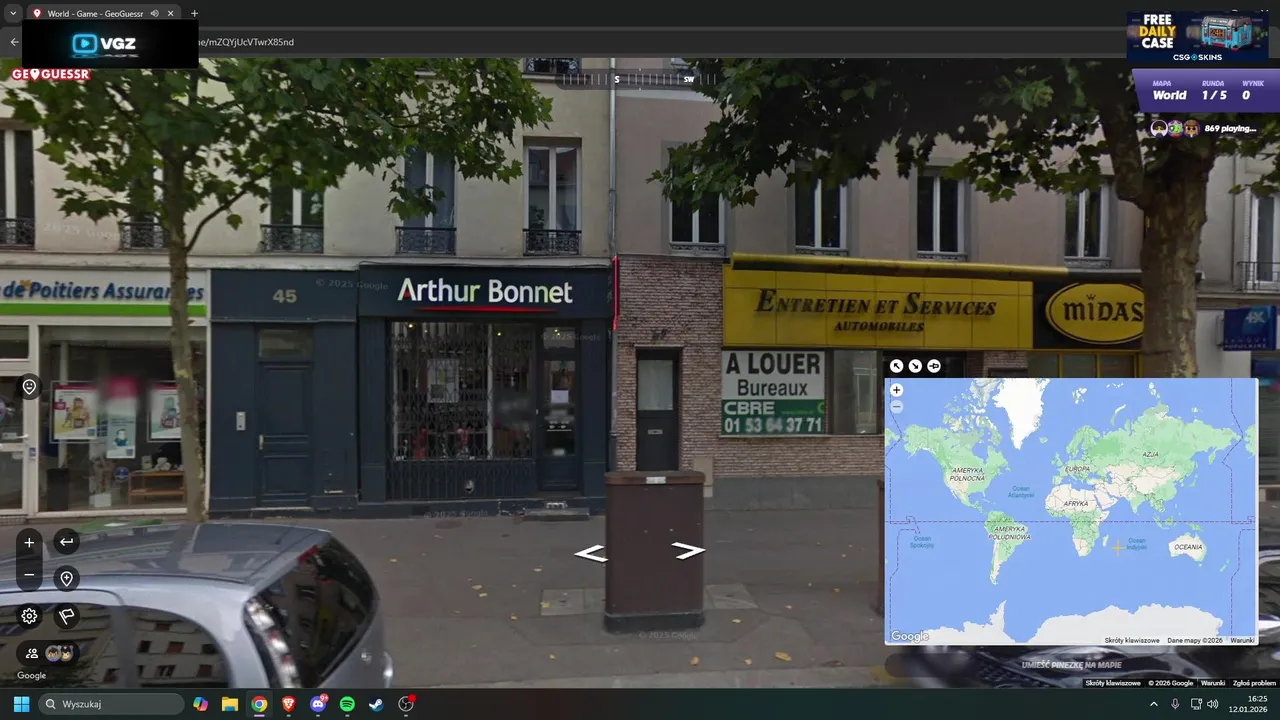Viewport: 1280px width, 720px height.
Task: Click the round counter 1 / 5
Action: tap(1213, 96)
